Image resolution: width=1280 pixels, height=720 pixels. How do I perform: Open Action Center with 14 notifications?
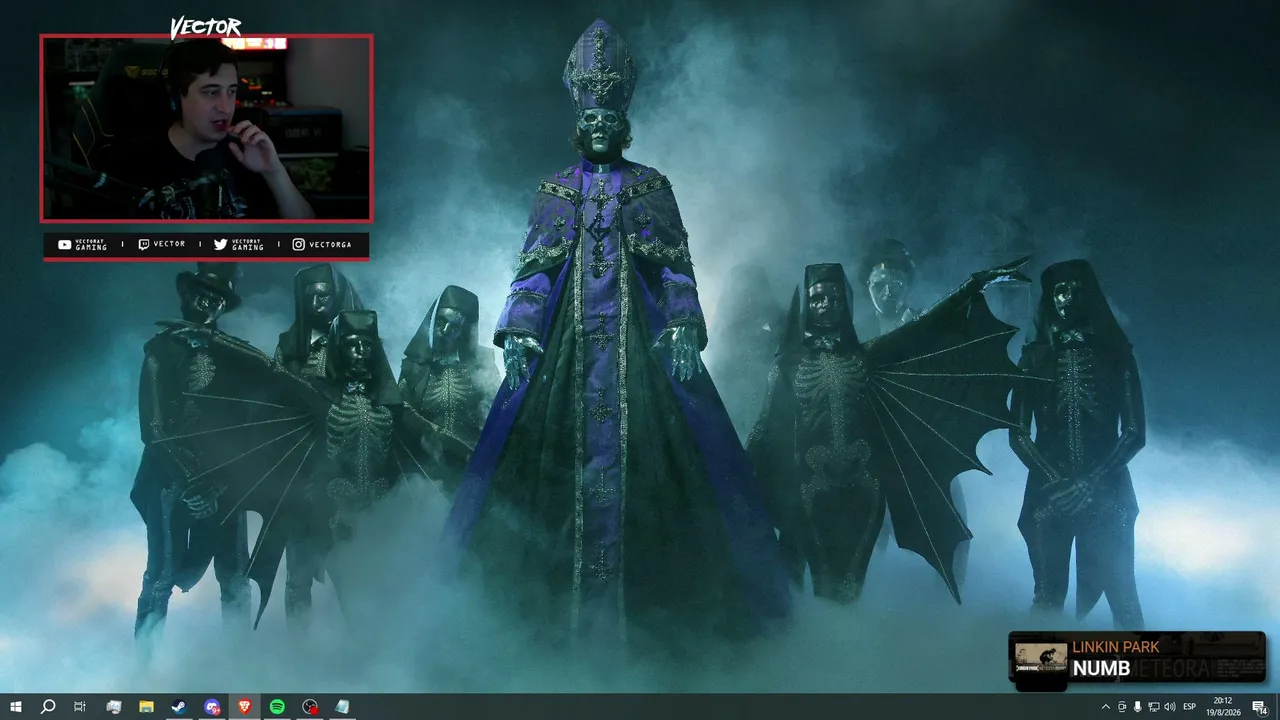(x=1260, y=707)
